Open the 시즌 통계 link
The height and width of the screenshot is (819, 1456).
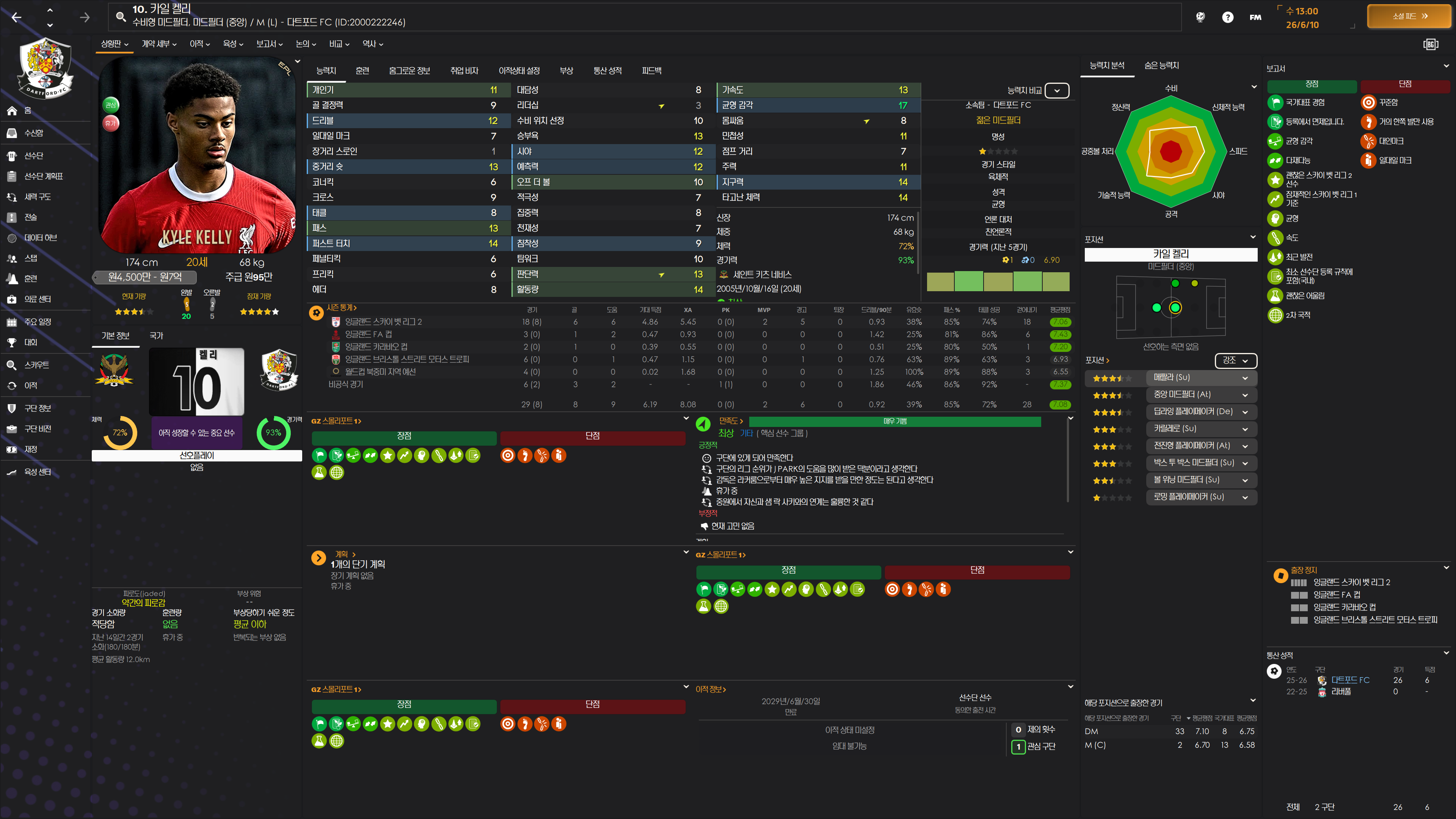(341, 308)
